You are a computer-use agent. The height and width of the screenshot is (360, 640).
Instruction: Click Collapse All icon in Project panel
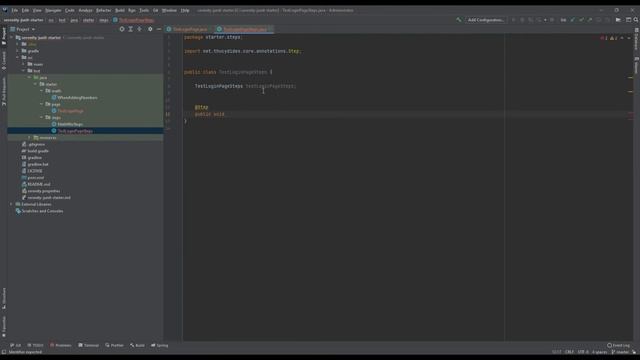pos(140,29)
